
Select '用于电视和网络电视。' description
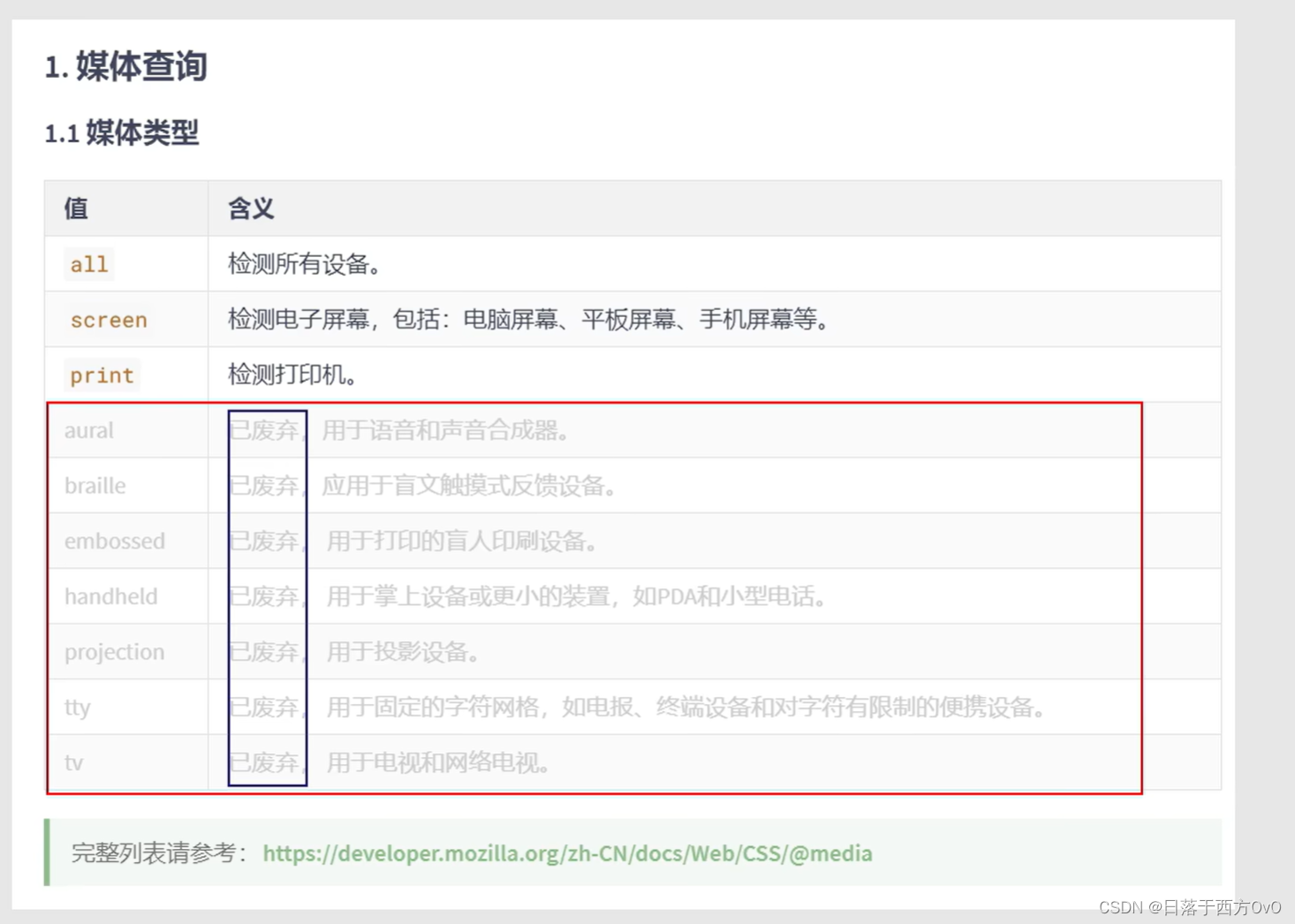(439, 763)
